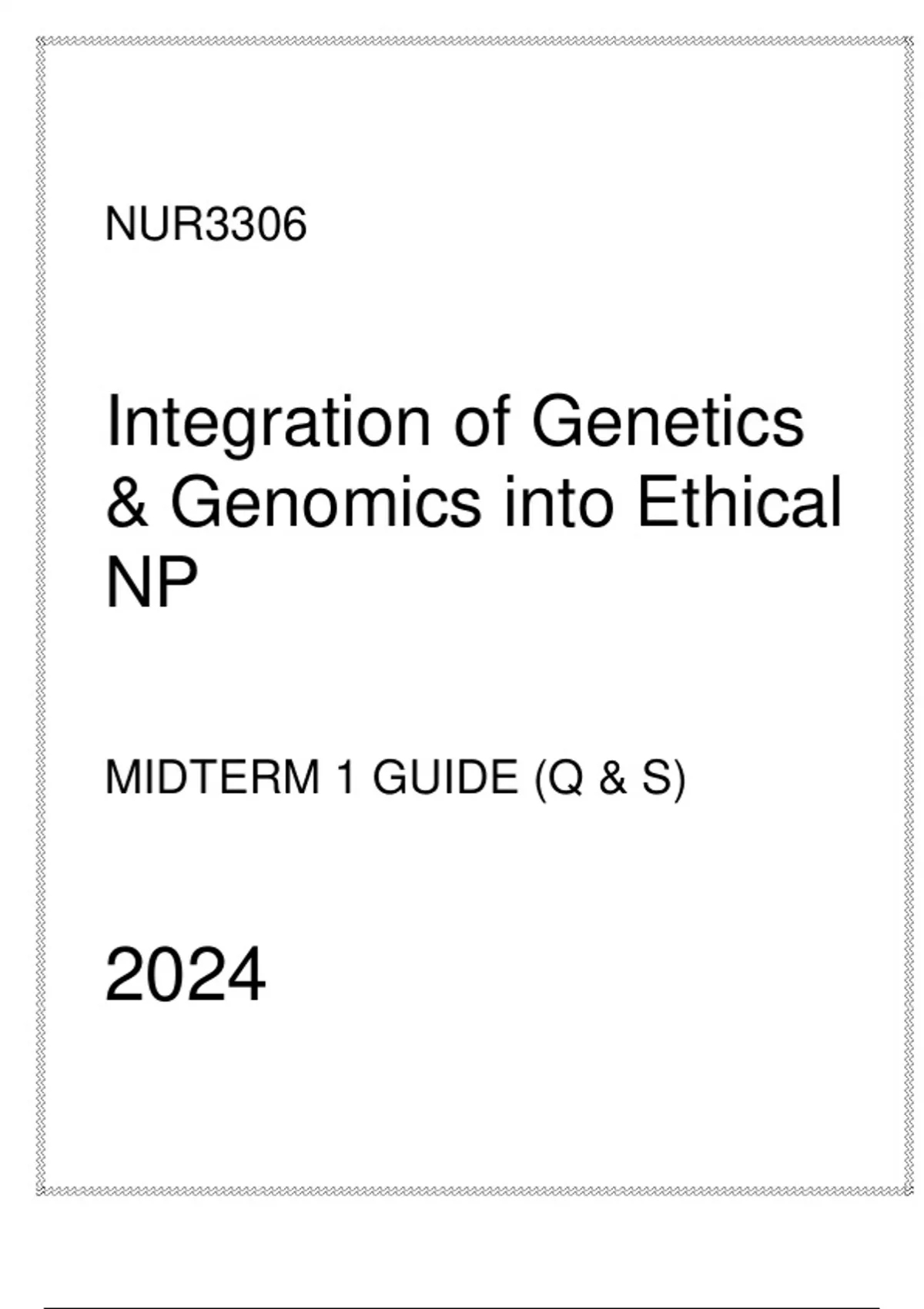Image resolution: width=924 pixels, height=1309 pixels.
Task: Click the decorative top border of the page
Action: point(474,41)
